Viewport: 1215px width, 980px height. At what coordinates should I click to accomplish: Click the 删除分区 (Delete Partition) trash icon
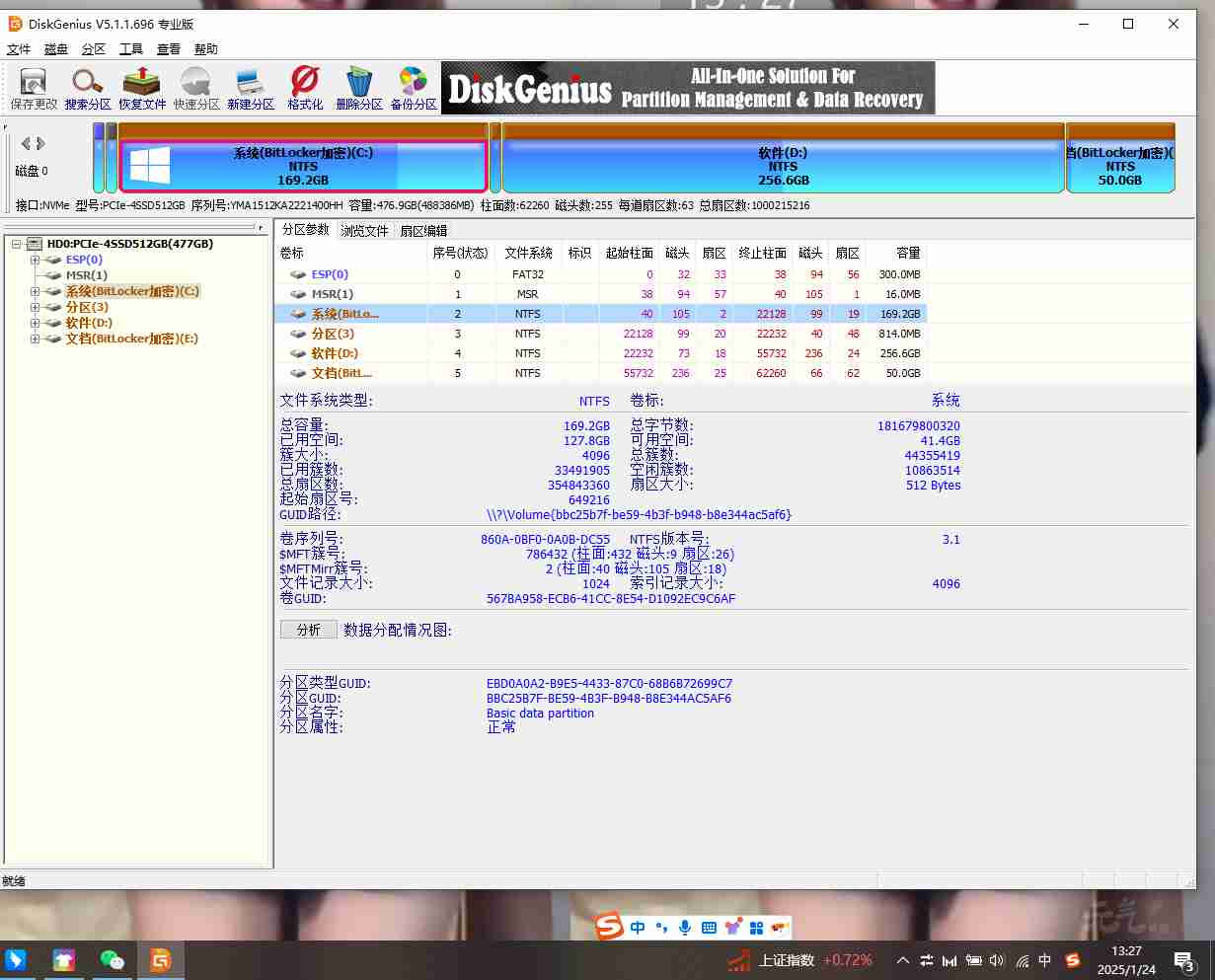[x=358, y=88]
